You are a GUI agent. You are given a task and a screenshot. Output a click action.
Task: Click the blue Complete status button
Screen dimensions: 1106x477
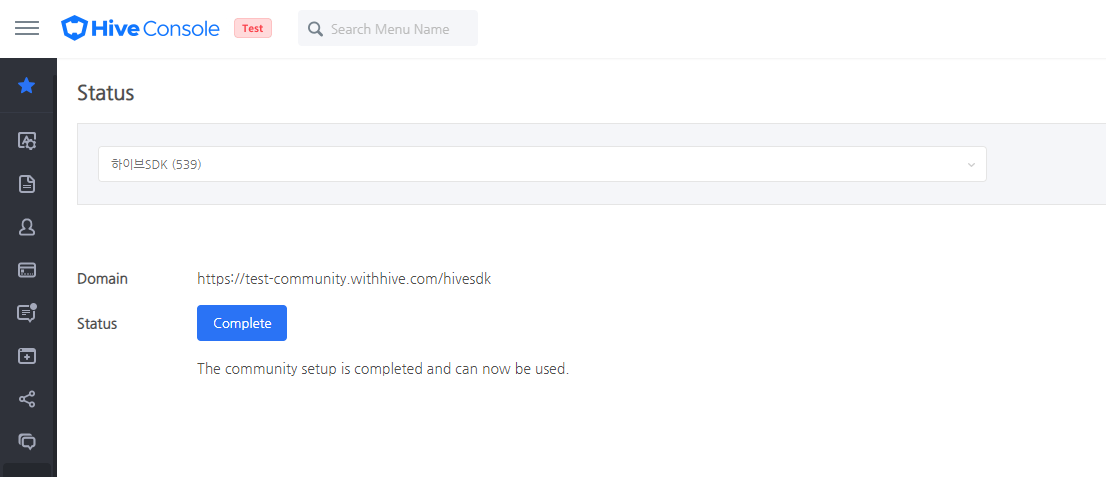[x=242, y=323]
